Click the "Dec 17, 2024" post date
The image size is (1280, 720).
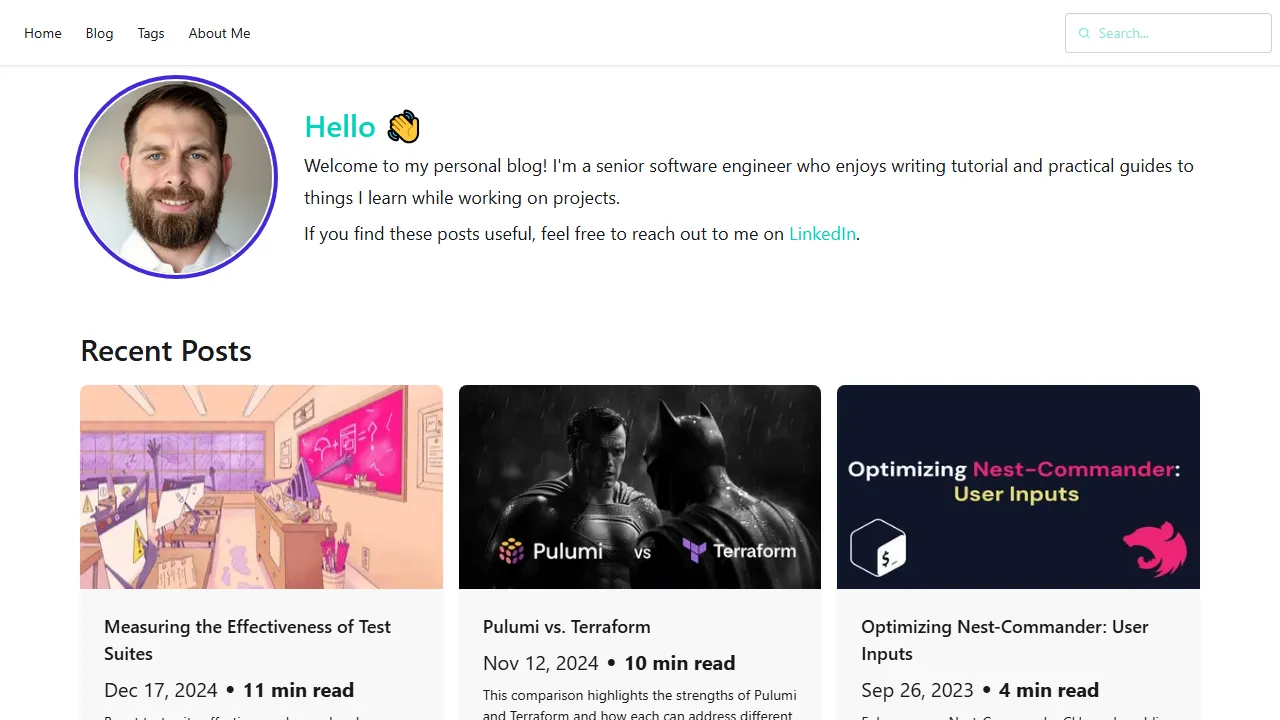click(161, 690)
